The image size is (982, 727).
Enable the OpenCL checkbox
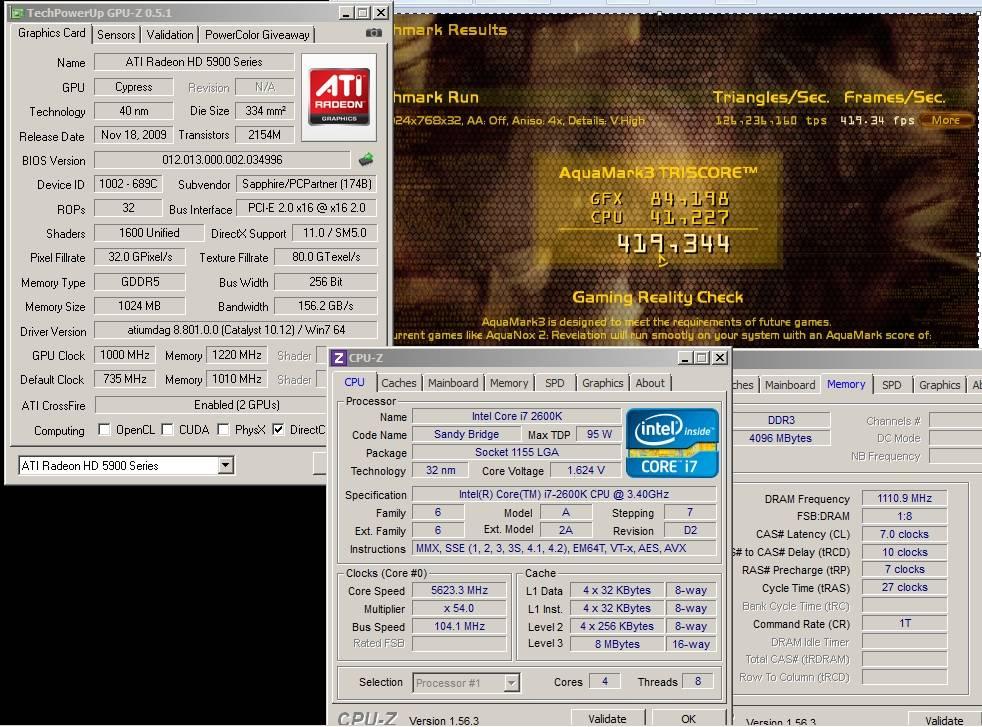pyautogui.click(x=105, y=430)
